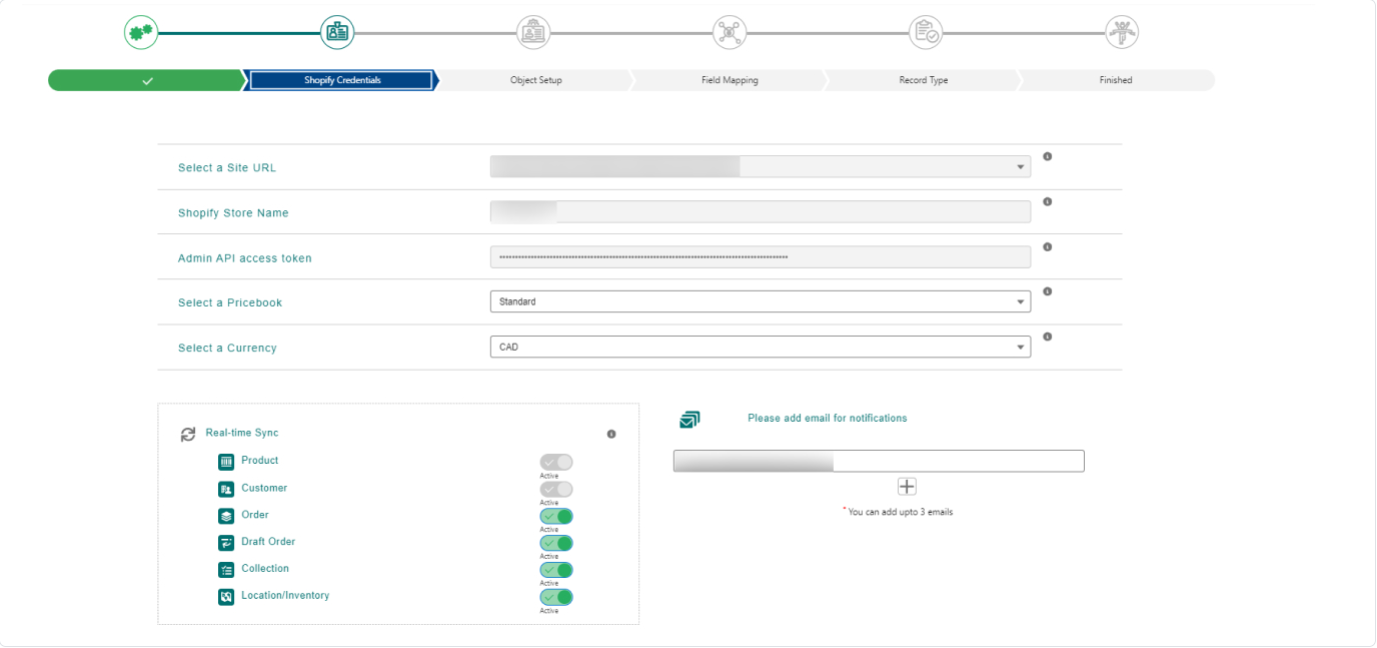Click the 'Select a Pricebook' label
Image resolution: width=1377 pixels, height=648 pixels.
point(230,303)
